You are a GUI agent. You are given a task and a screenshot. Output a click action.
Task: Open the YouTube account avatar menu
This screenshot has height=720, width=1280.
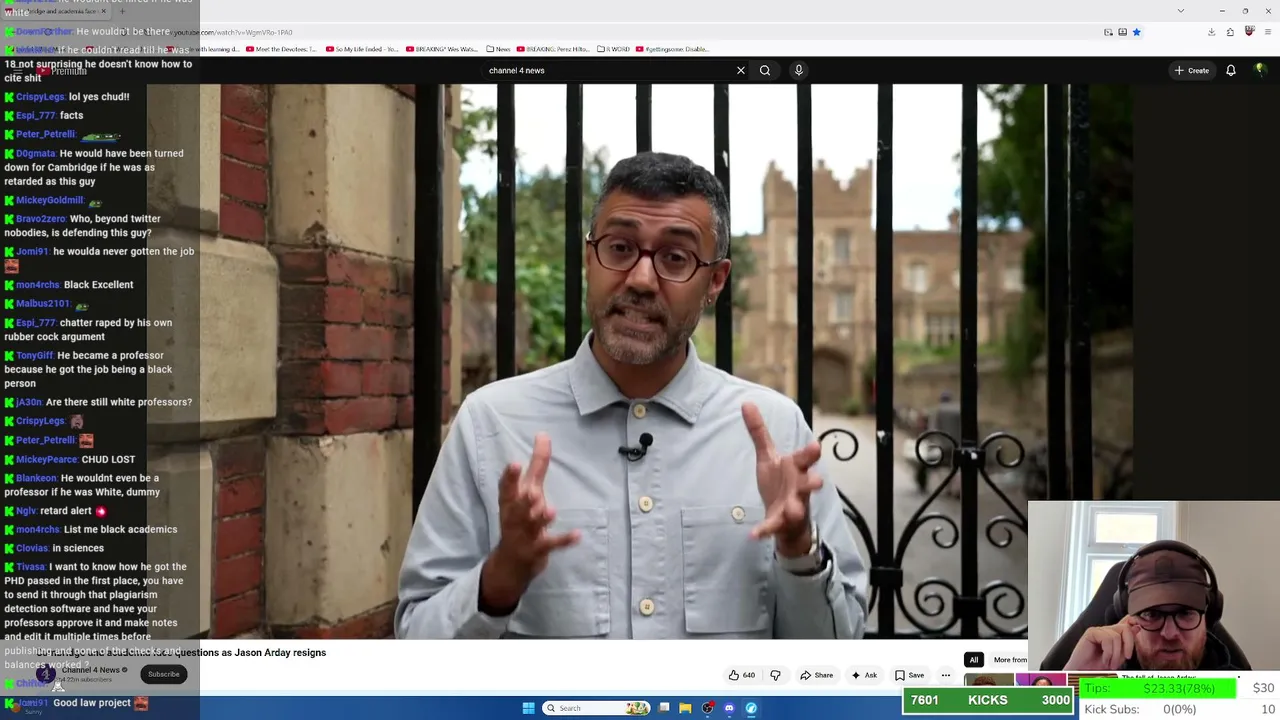coord(1260,70)
